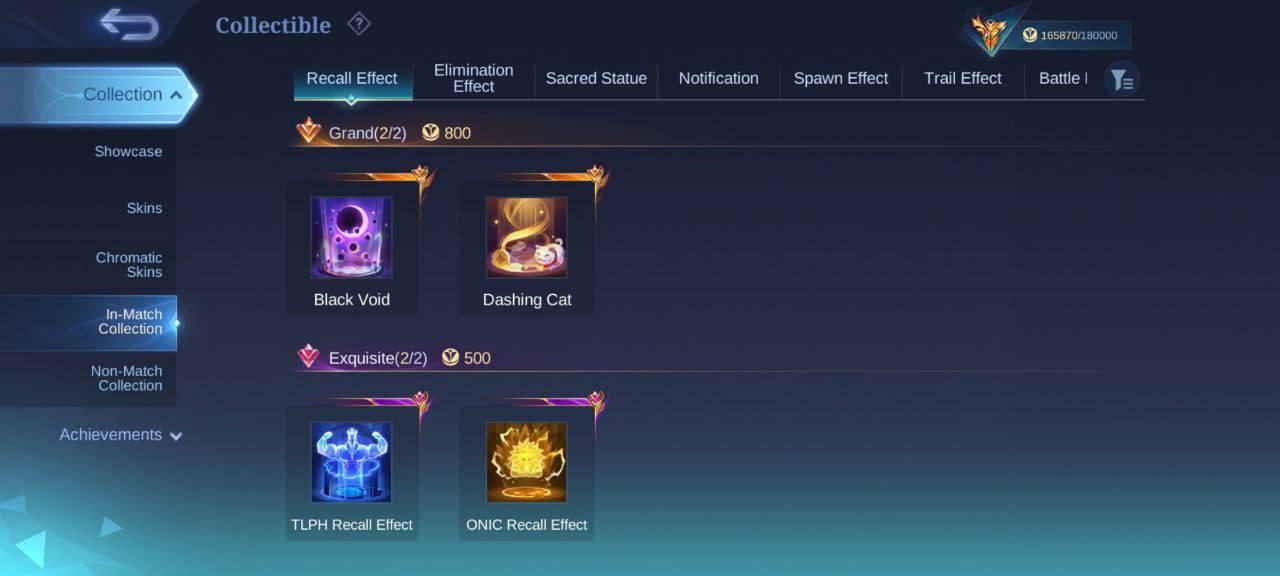
Task: Open Chromatic Skins in the sidebar
Action: click(x=129, y=265)
